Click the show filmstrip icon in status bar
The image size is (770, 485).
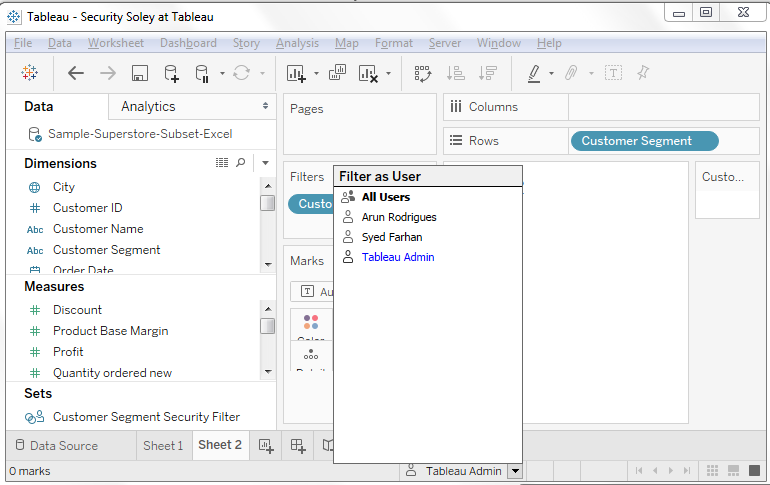pos(733,470)
